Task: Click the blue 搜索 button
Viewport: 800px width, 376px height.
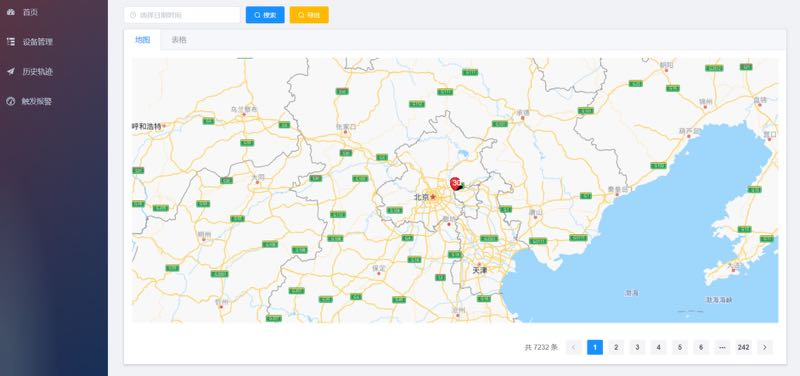Action: tap(265, 15)
